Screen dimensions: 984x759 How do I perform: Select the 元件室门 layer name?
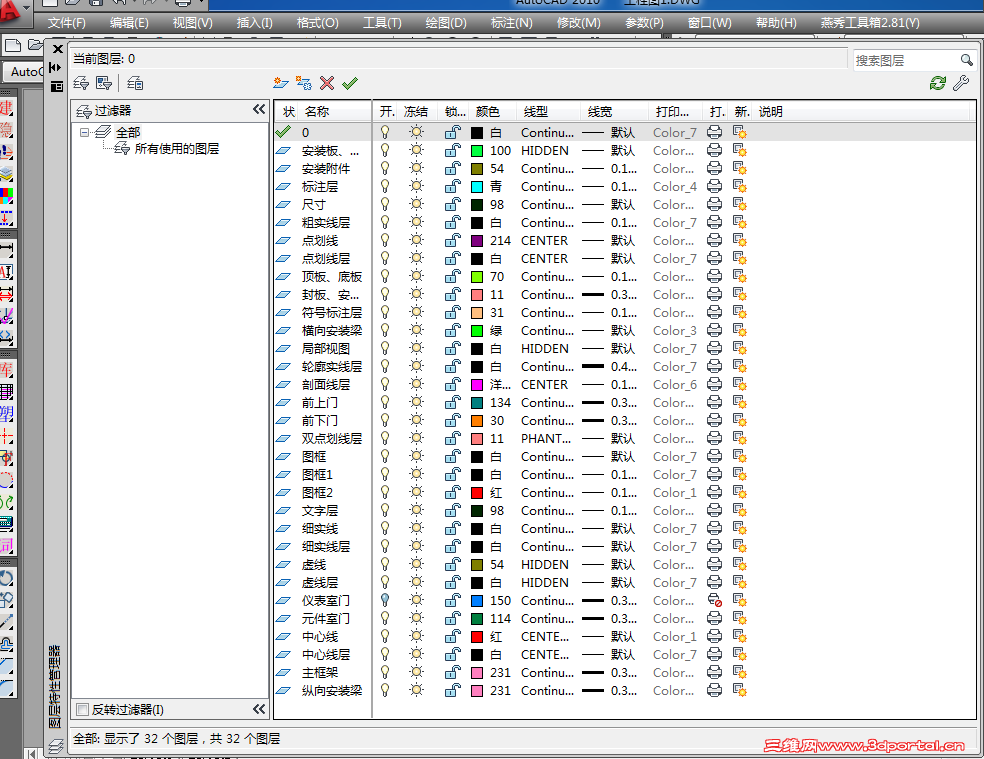click(x=326, y=618)
